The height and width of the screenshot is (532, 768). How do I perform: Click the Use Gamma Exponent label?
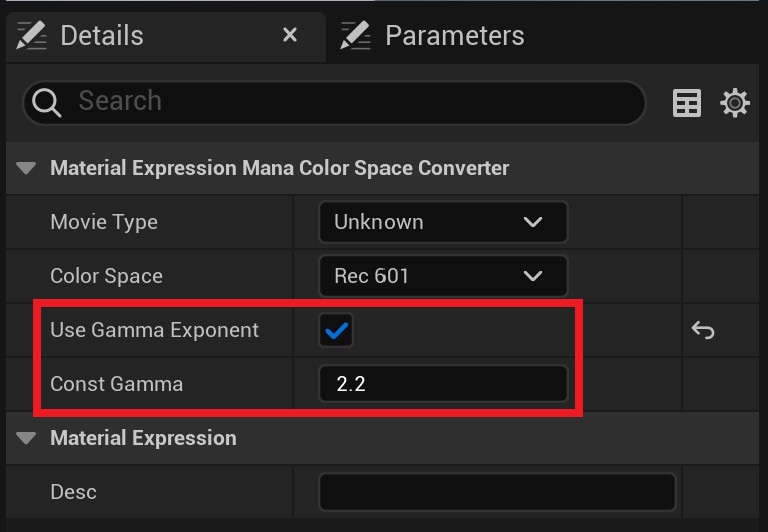[x=154, y=330]
